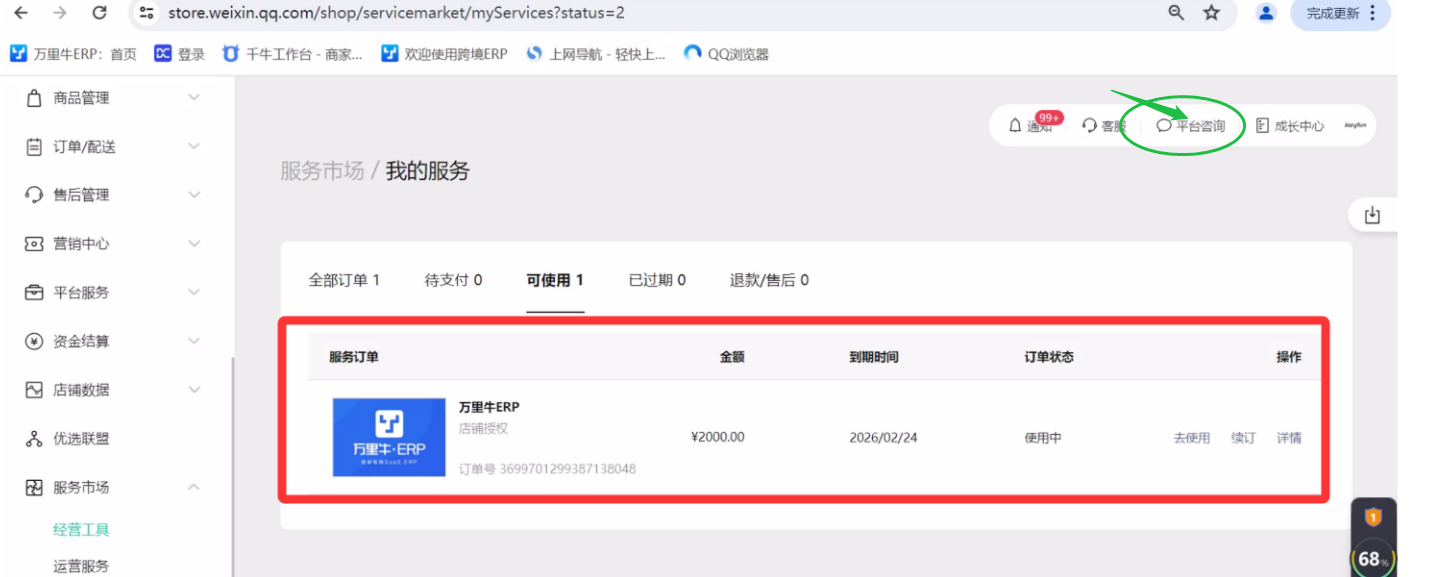Open the 登录 bookmark
The height and width of the screenshot is (577, 1444).
pos(180,54)
